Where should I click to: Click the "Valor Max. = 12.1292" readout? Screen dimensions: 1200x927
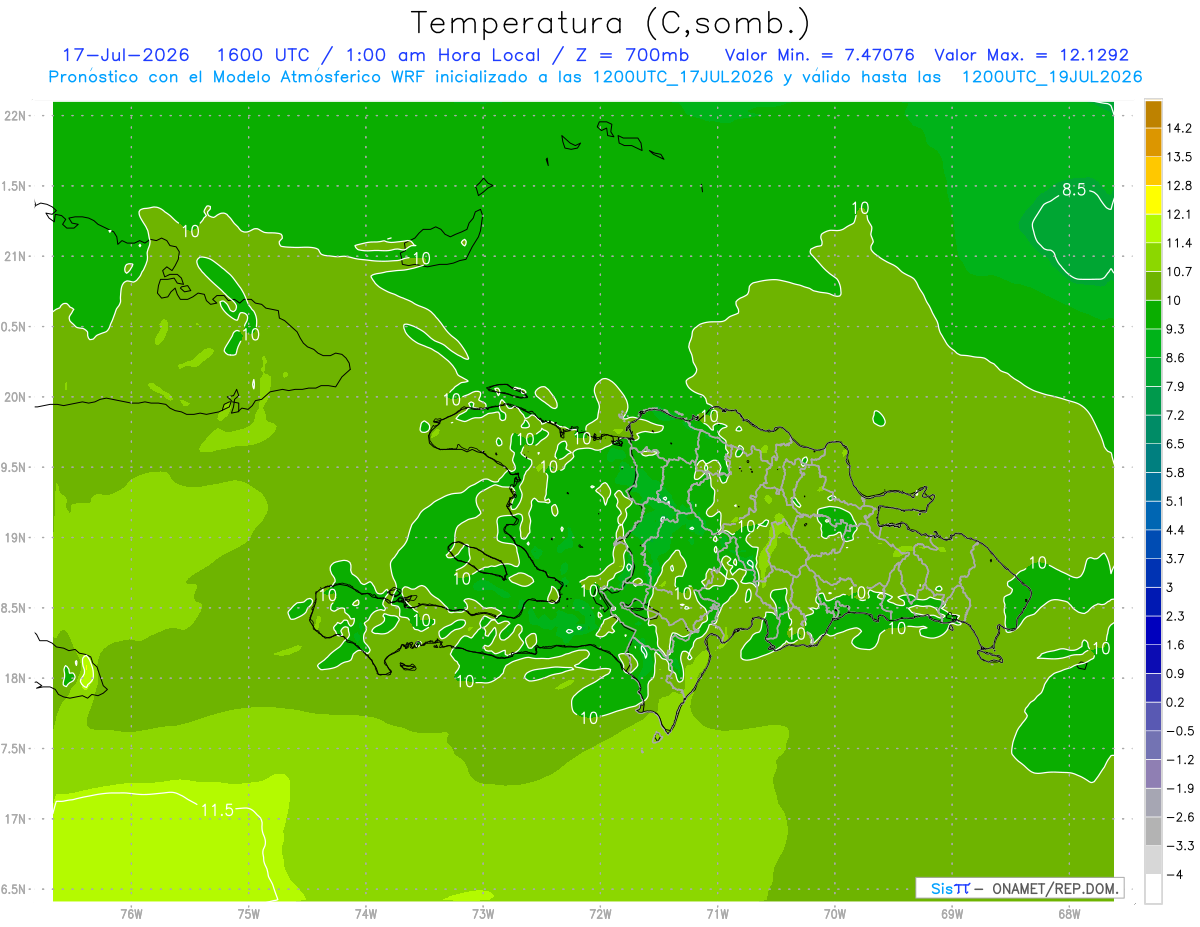click(x=1031, y=55)
